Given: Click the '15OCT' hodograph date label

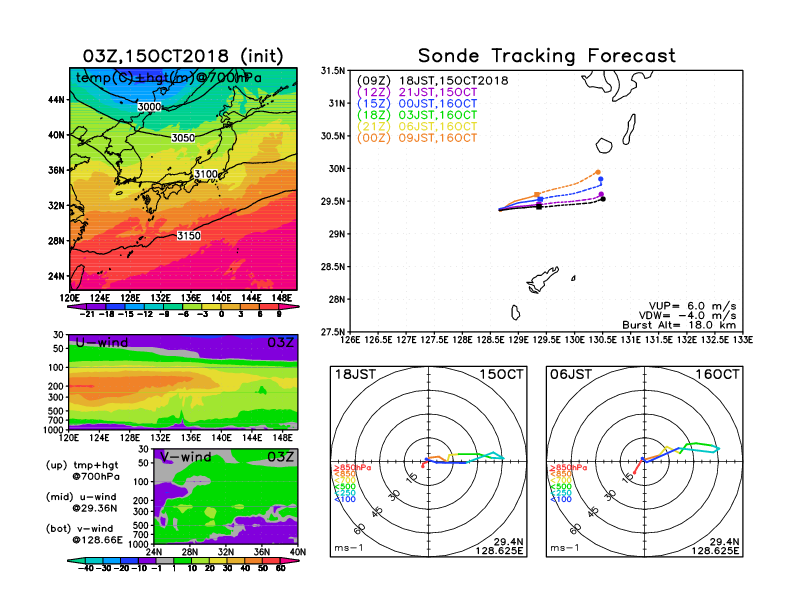Looking at the screenshot, I should click(502, 374).
